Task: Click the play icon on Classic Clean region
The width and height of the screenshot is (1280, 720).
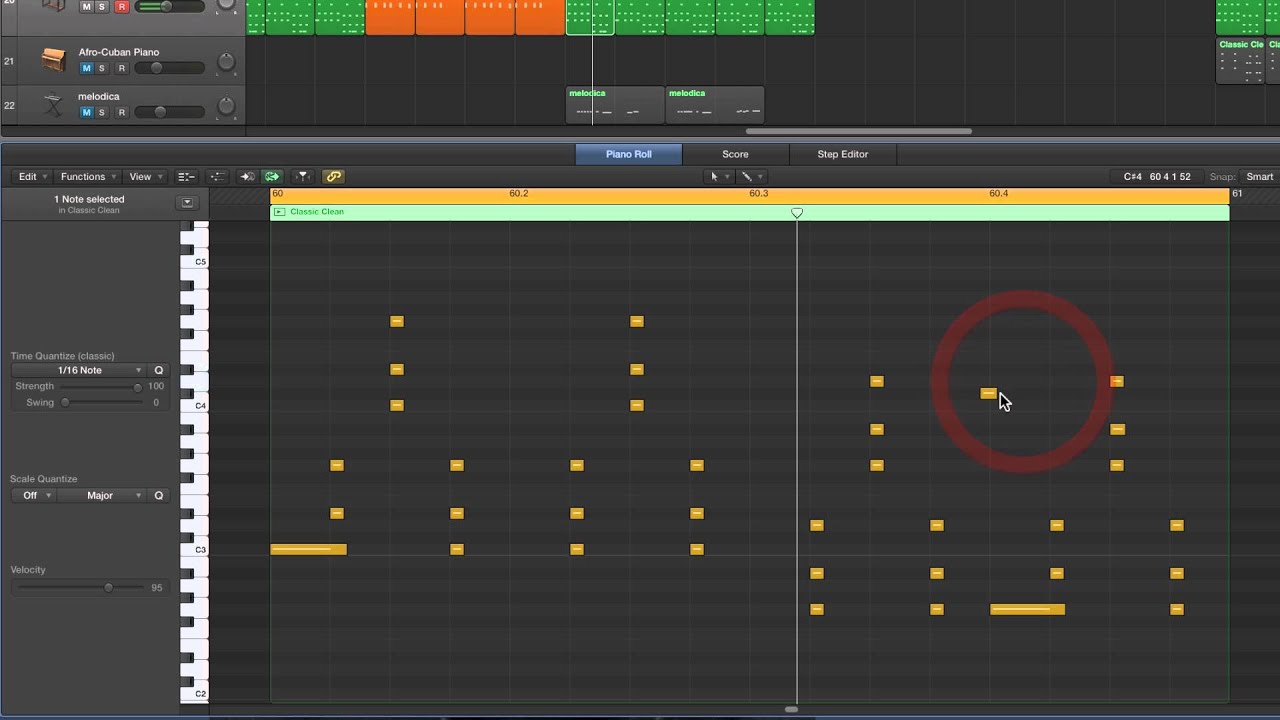Action: (279, 212)
